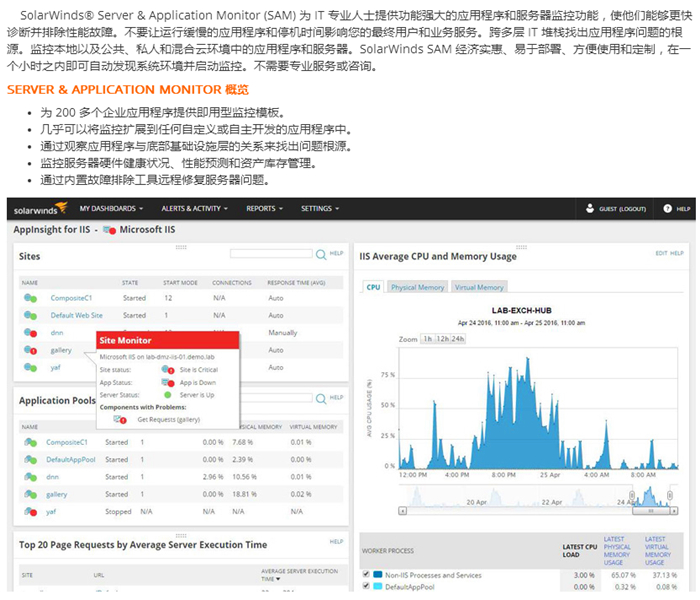Click dnn application pool icon
The height and width of the screenshot is (600, 700).
pos(30,477)
